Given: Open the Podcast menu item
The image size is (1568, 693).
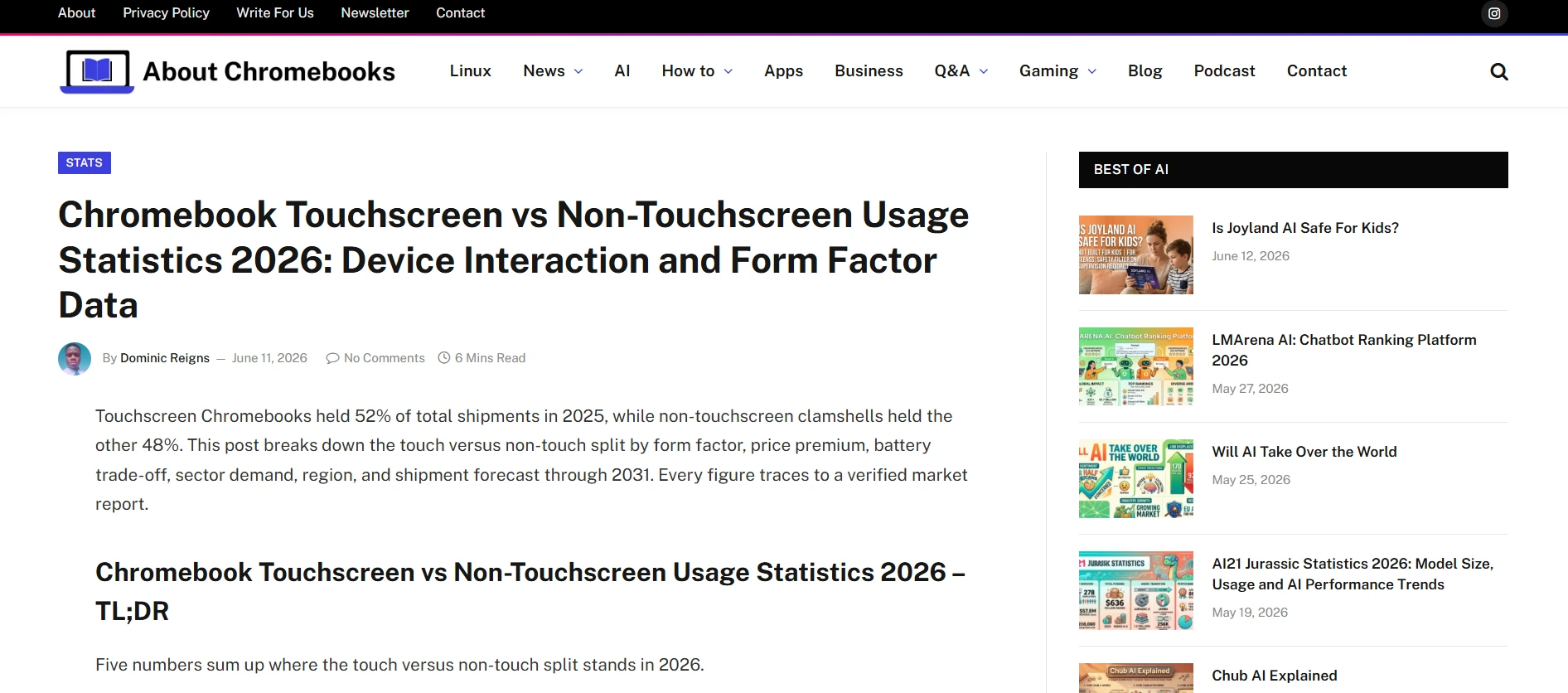Looking at the screenshot, I should [x=1224, y=71].
